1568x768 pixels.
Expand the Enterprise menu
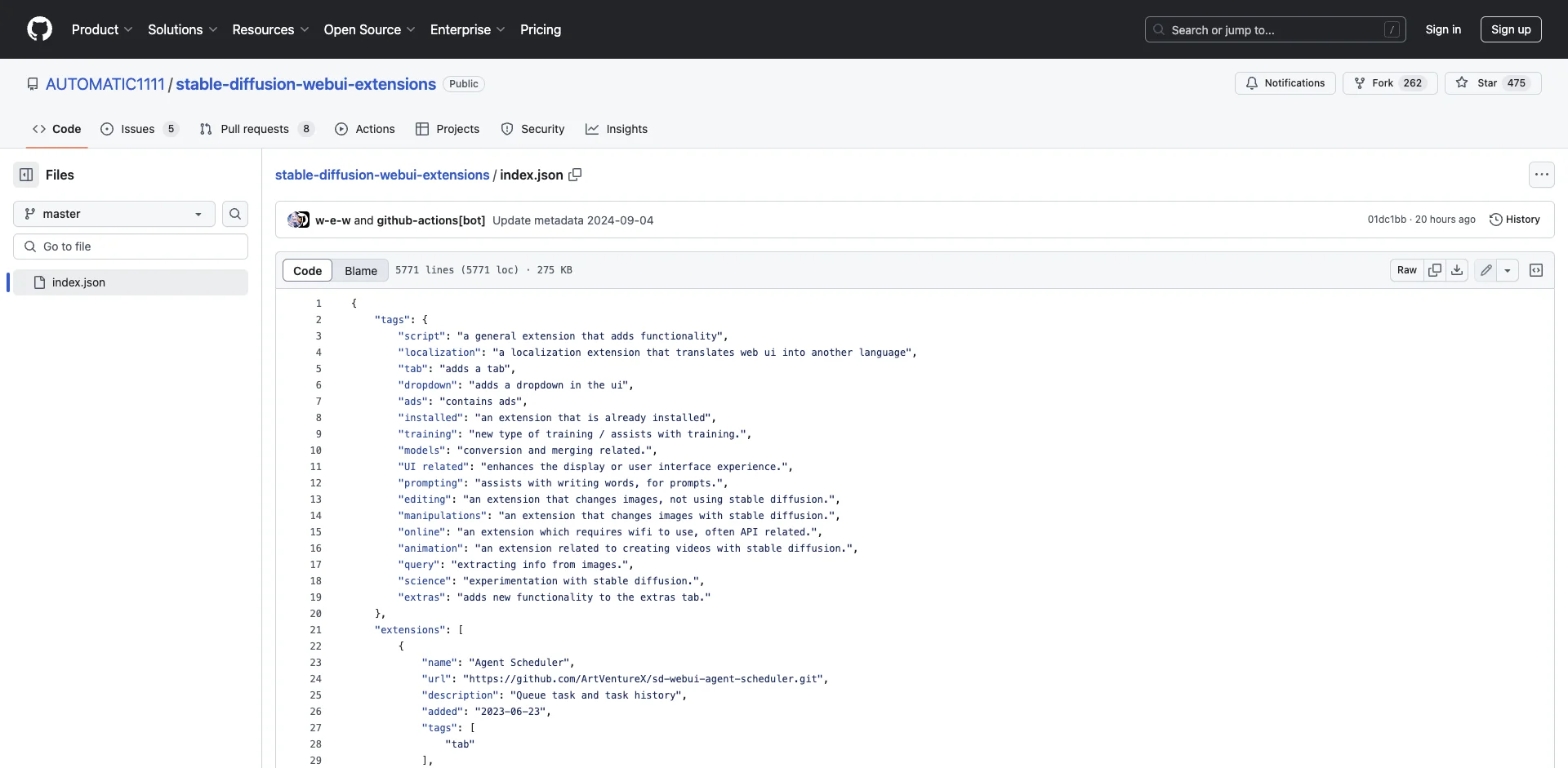pyautogui.click(x=468, y=29)
